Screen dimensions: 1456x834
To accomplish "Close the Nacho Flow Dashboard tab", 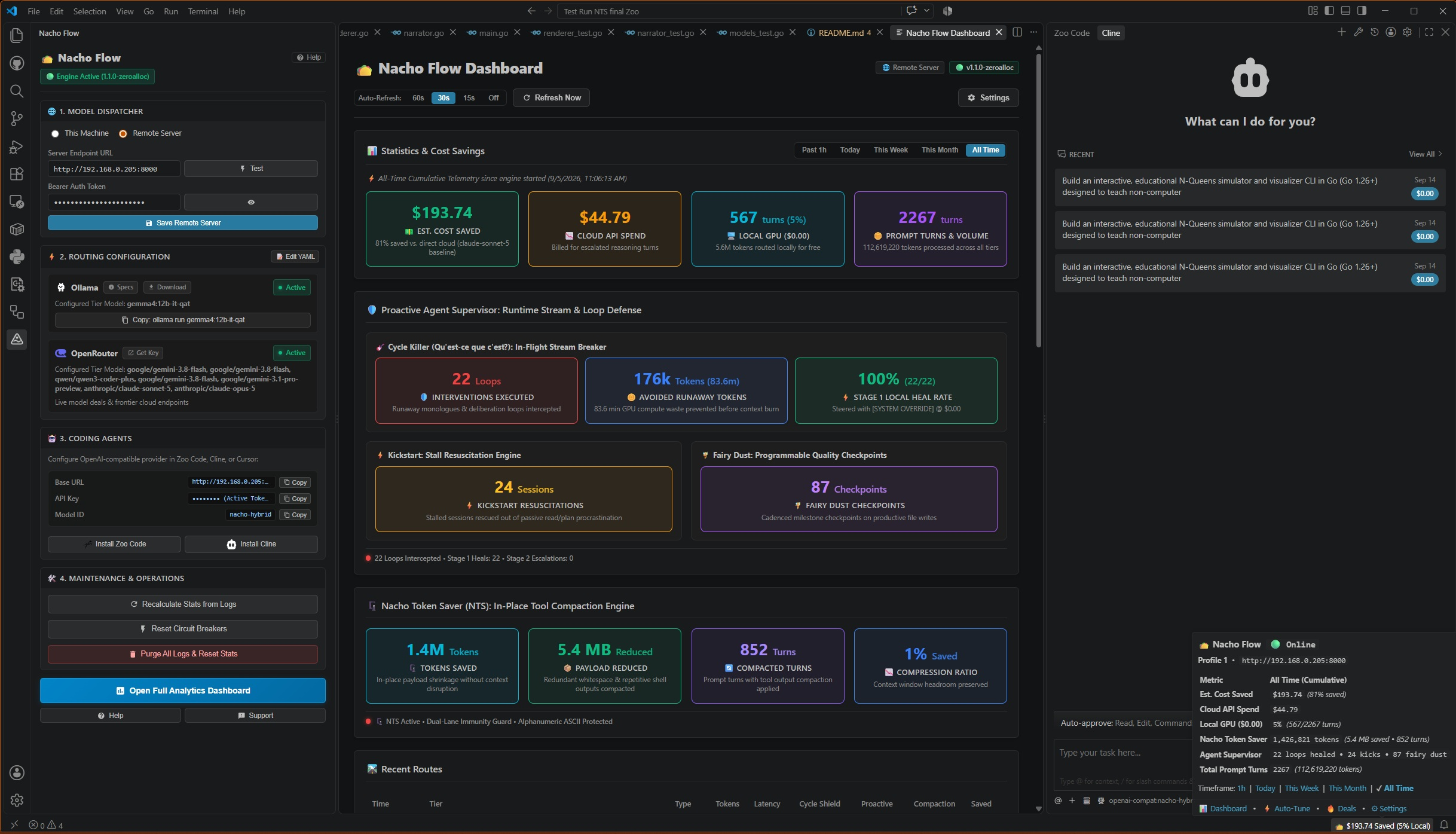I will pos(999,33).
